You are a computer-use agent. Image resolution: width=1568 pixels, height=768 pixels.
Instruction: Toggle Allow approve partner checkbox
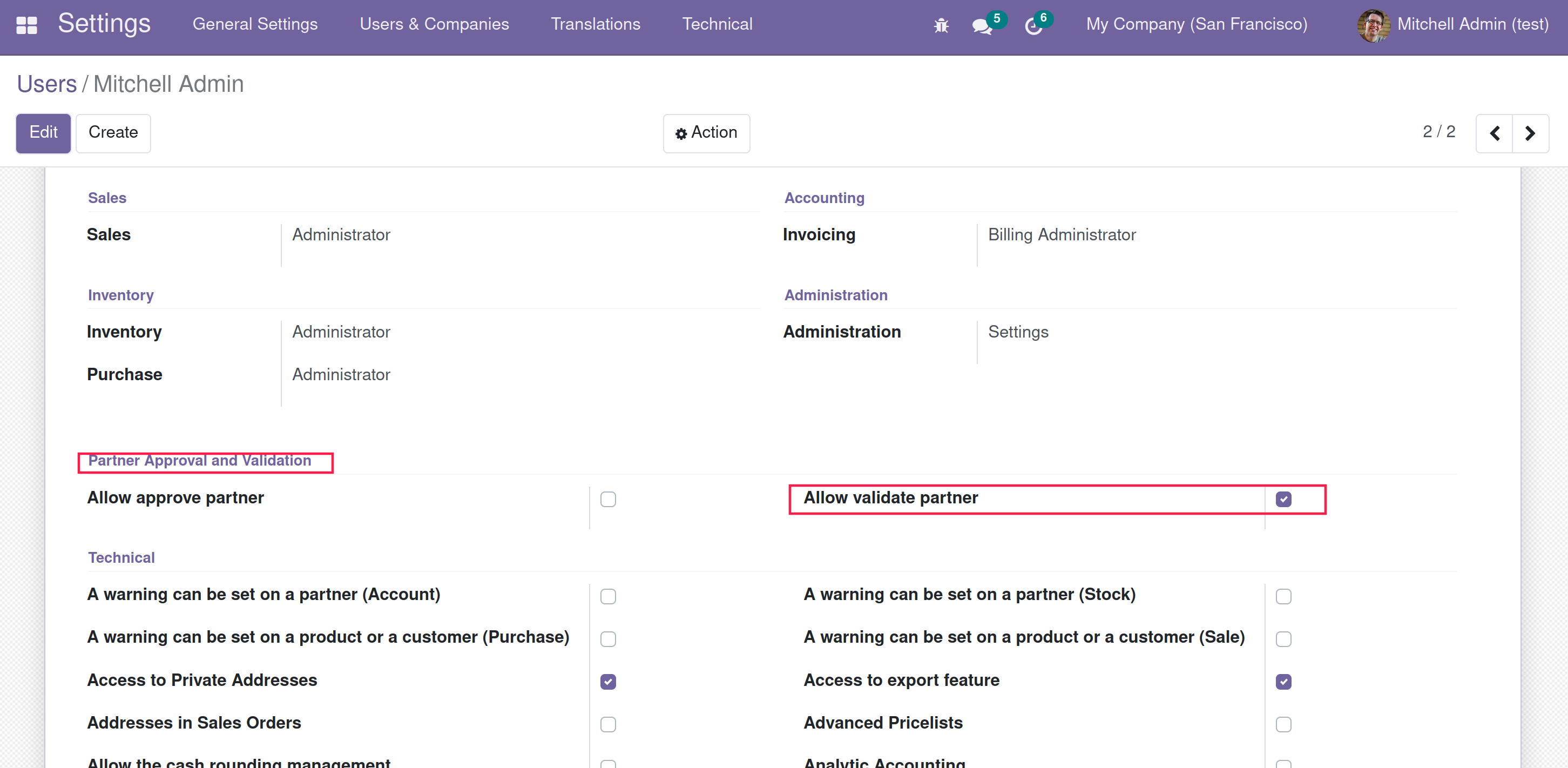pos(607,500)
